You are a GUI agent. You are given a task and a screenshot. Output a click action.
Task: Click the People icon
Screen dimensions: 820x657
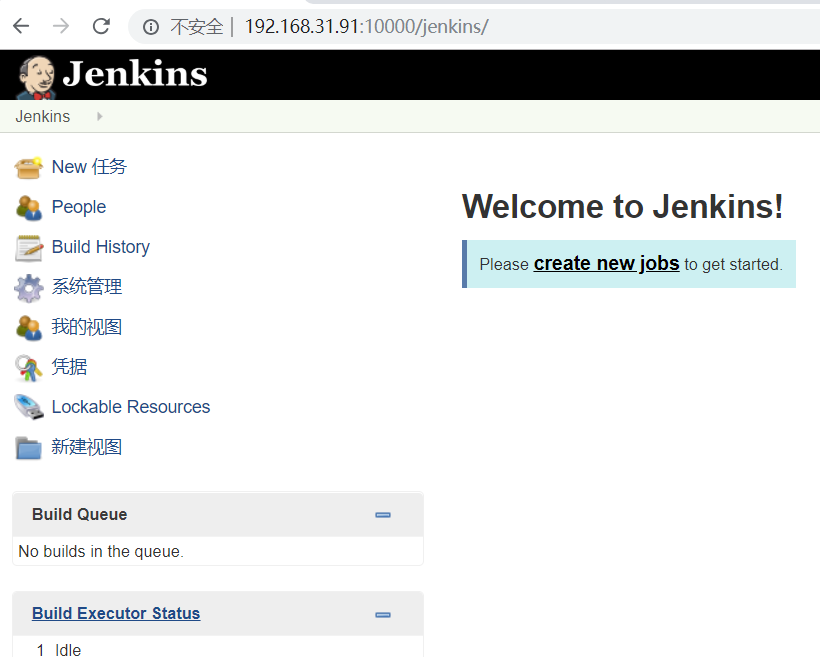[29, 208]
